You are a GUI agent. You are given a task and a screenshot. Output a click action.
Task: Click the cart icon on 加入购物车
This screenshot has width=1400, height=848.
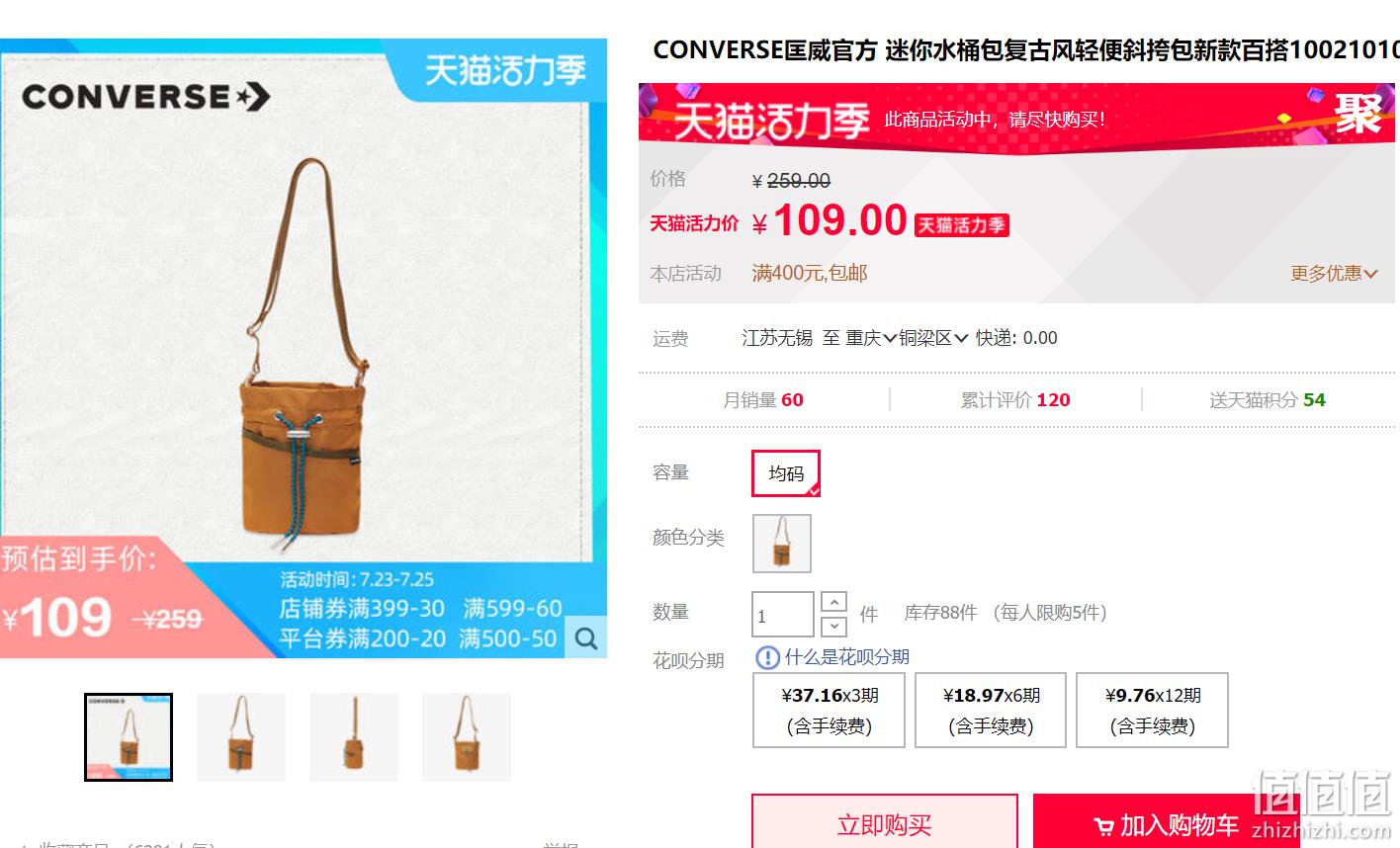(1103, 826)
